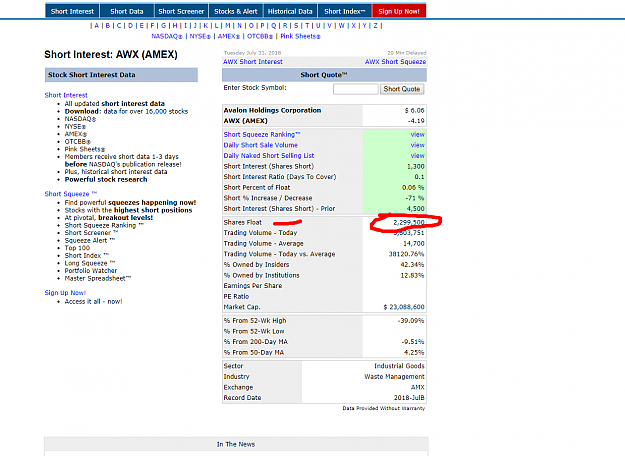Viewport: 625px width, 456px height.
Task: Open the NYSE exchange link
Action: click(x=200, y=36)
